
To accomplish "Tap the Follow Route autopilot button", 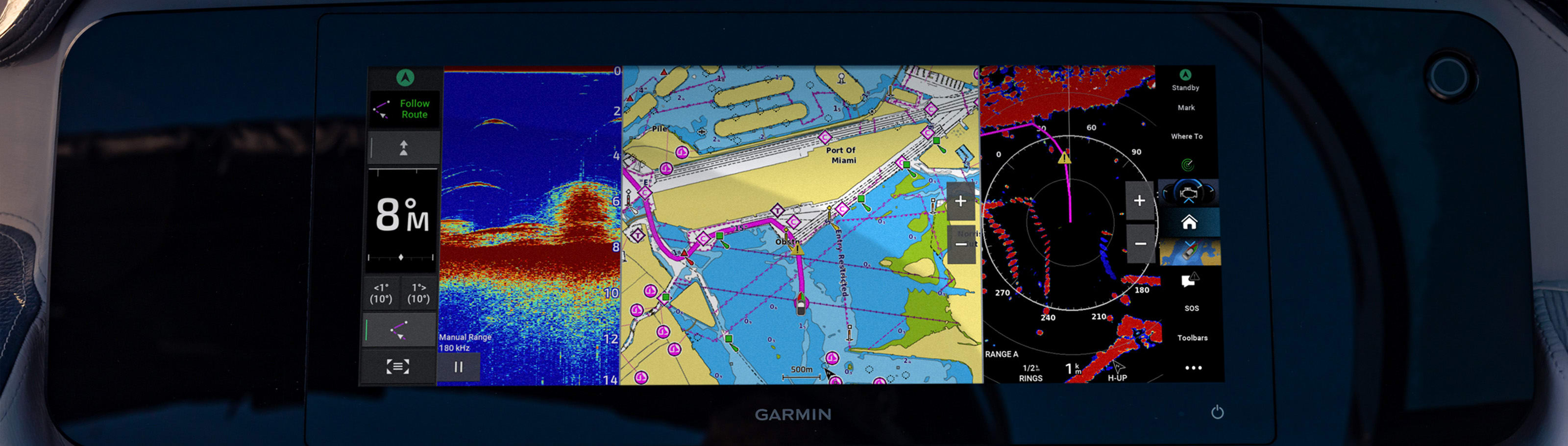I will (x=404, y=109).
